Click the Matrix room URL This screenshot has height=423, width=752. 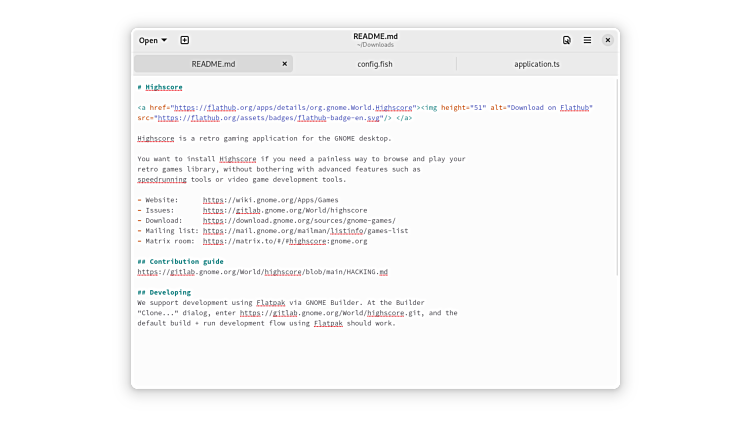[284, 241]
